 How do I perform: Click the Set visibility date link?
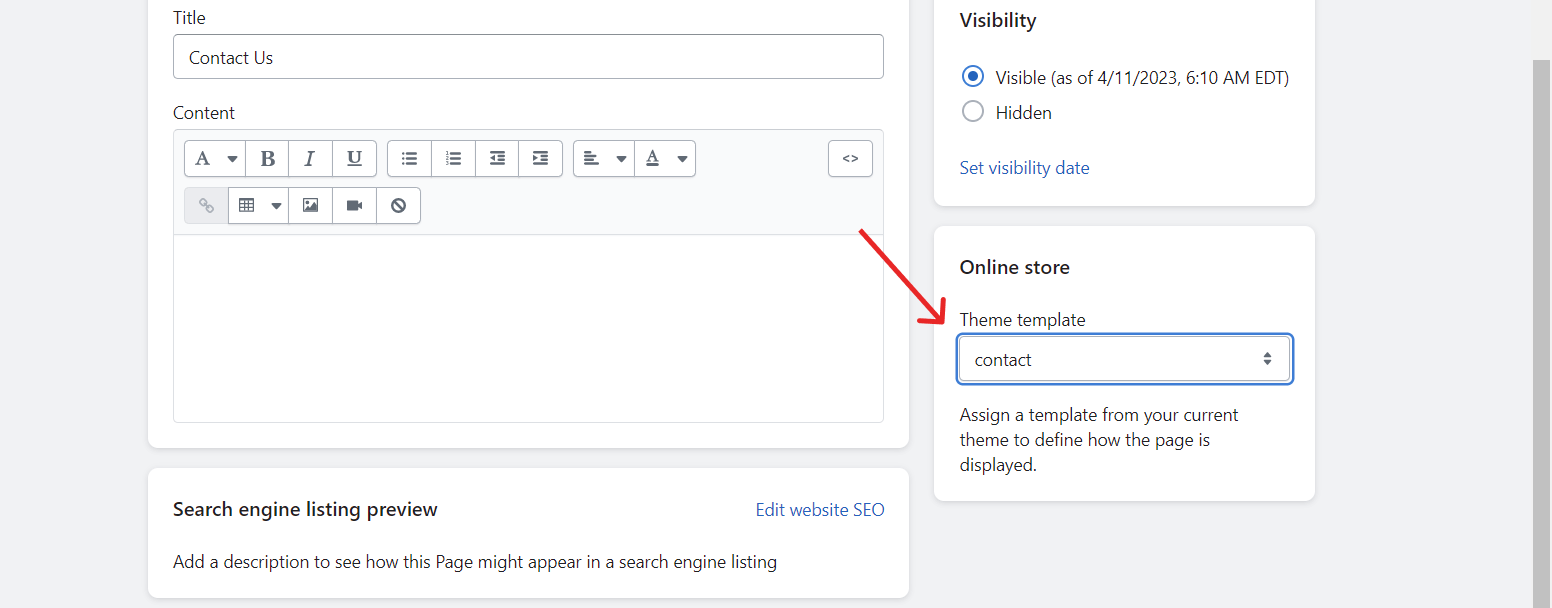point(1024,167)
